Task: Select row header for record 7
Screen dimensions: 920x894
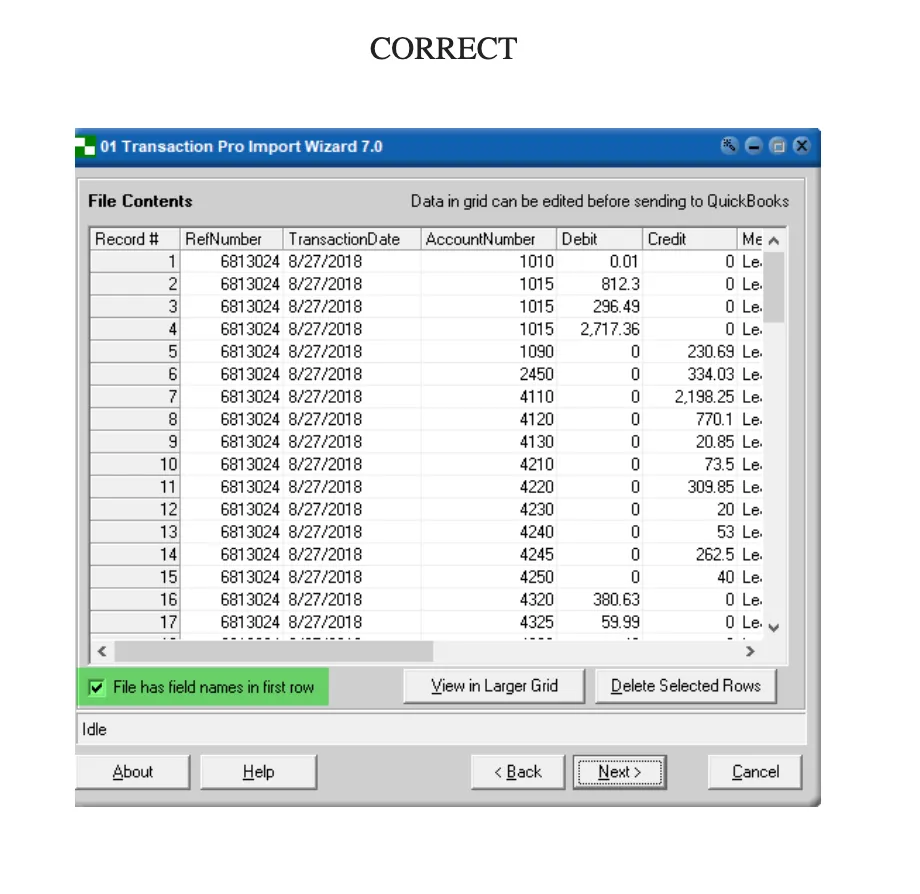Action: click(135, 397)
